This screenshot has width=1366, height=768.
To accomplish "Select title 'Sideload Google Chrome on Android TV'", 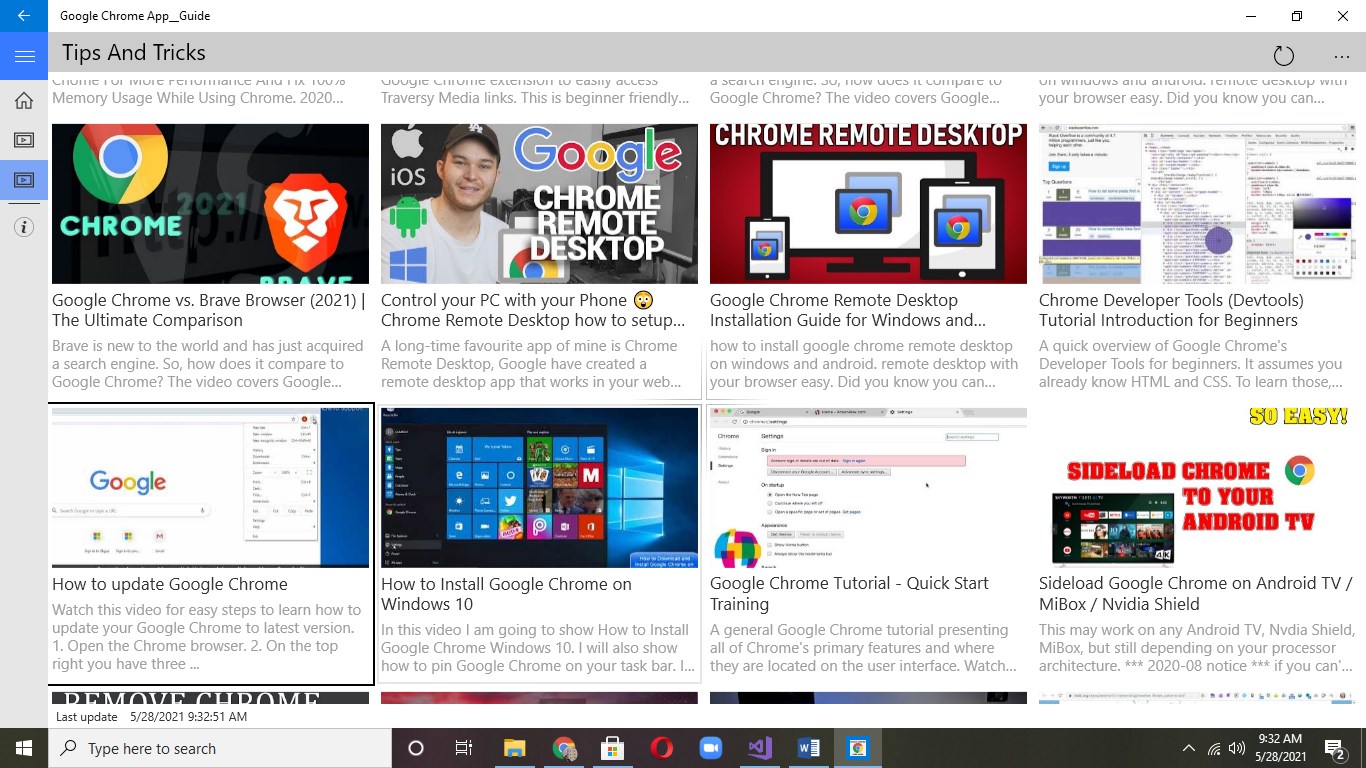I will click(x=1196, y=594).
